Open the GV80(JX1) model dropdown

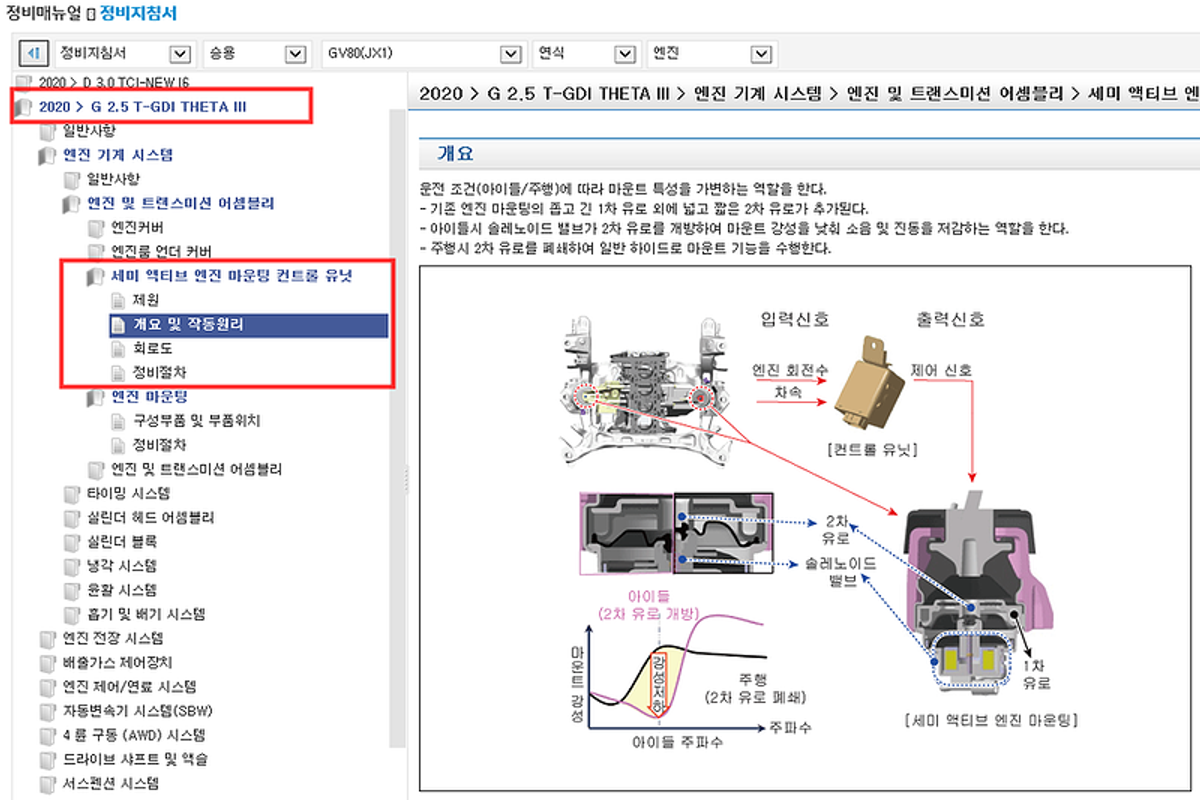512,54
